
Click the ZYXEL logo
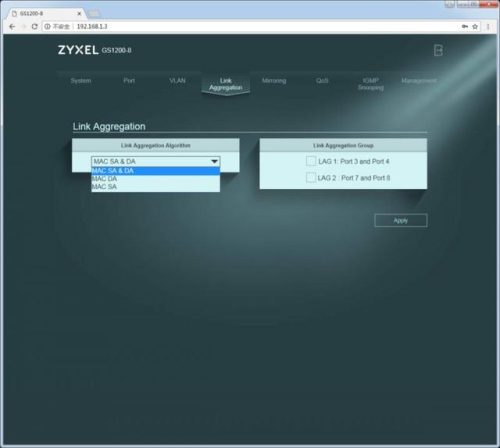point(78,50)
